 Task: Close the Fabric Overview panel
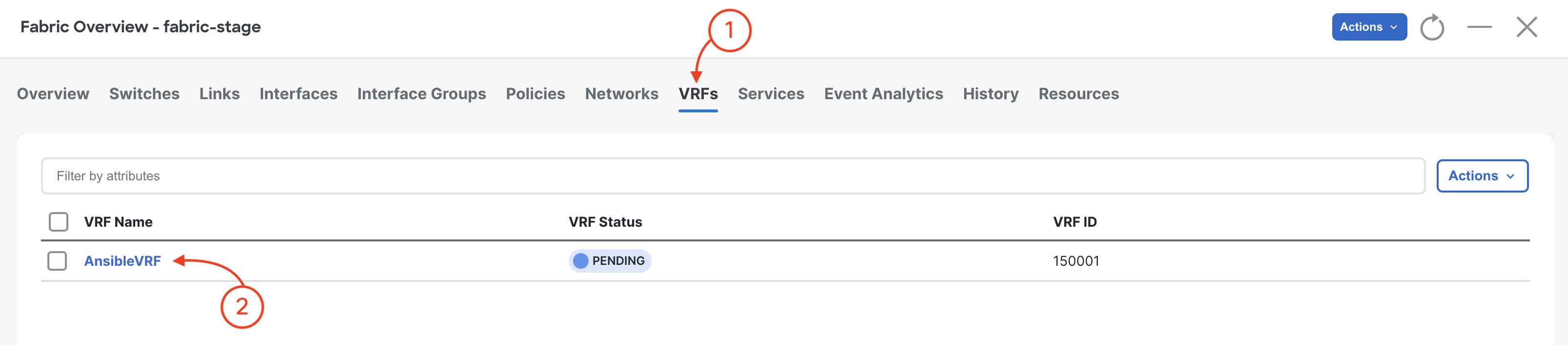click(1527, 27)
